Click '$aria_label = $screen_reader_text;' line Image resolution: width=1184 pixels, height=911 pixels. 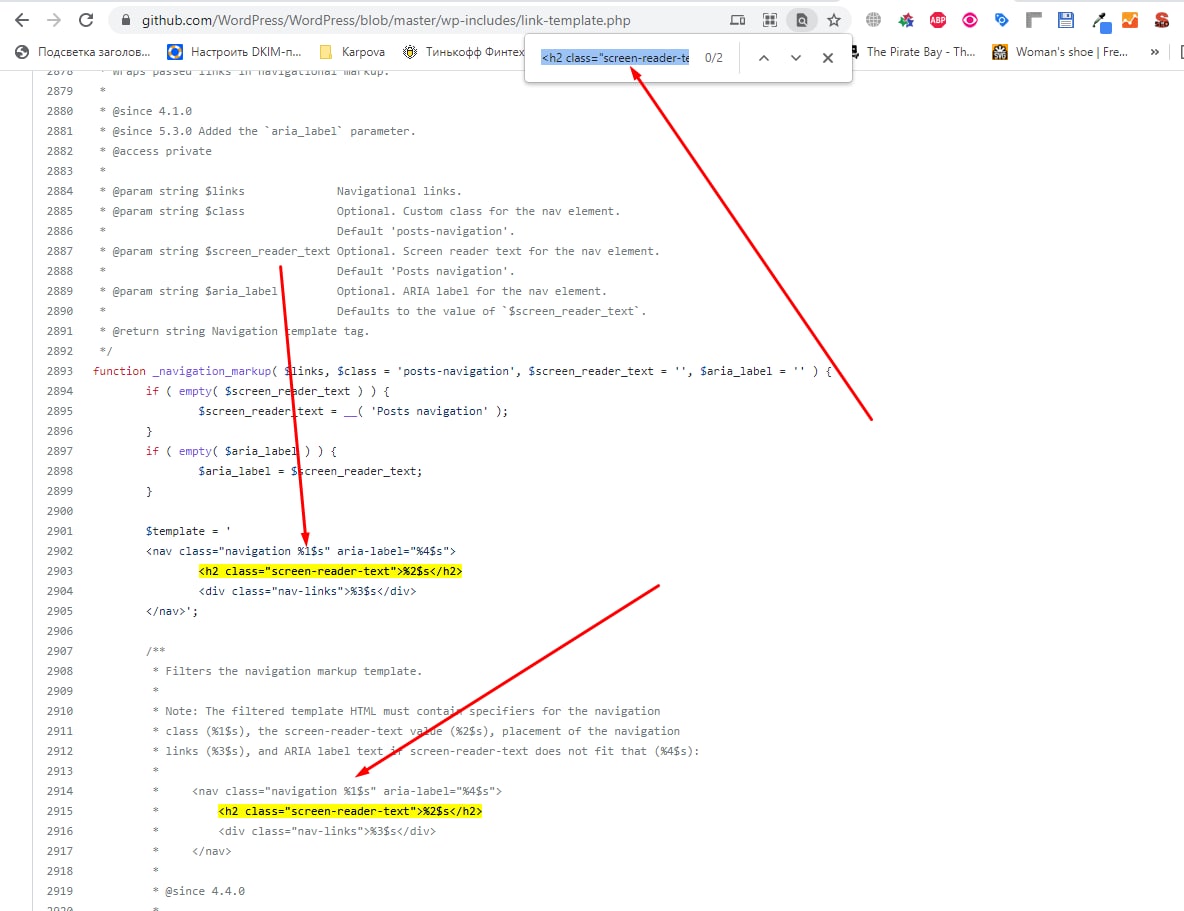pos(310,471)
